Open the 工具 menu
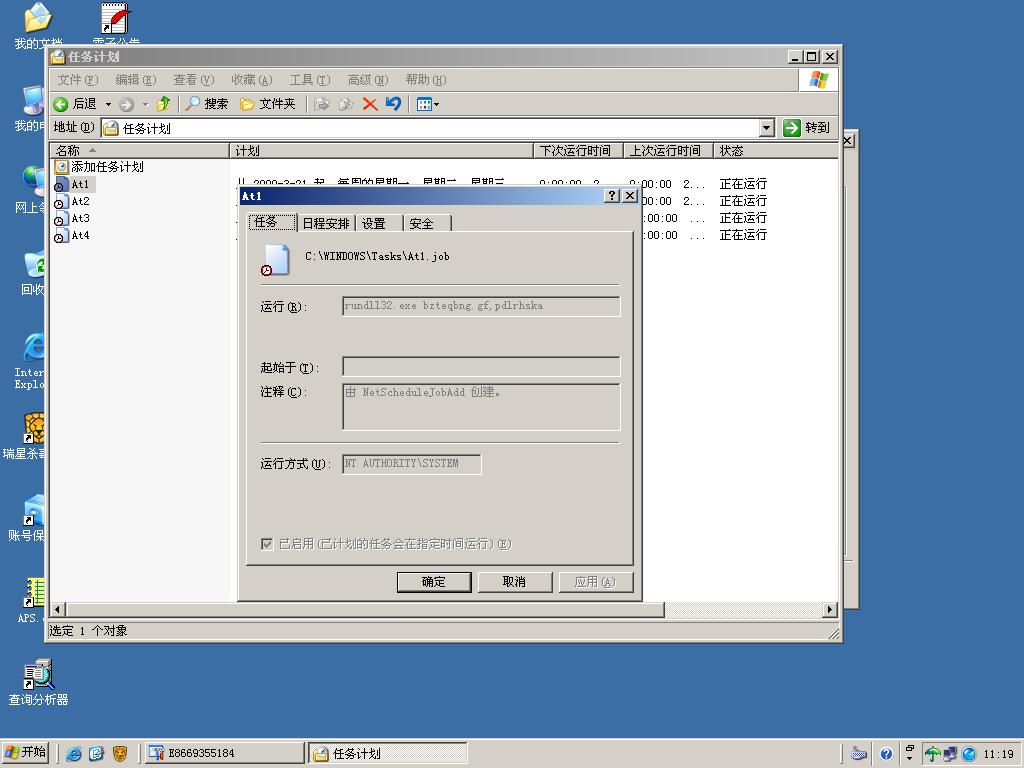The height and width of the screenshot is (768, 1024). [308, 80]
